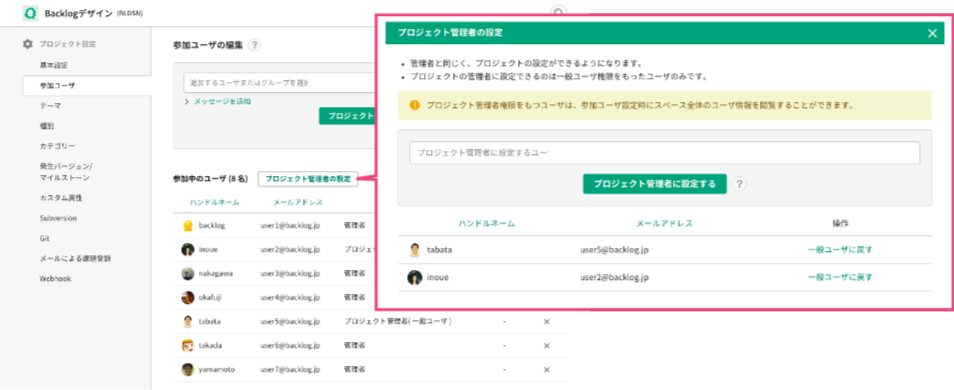Click the nakagawa handle name
954x390 pixels.
pyautogui.click(x=215, y=273)
